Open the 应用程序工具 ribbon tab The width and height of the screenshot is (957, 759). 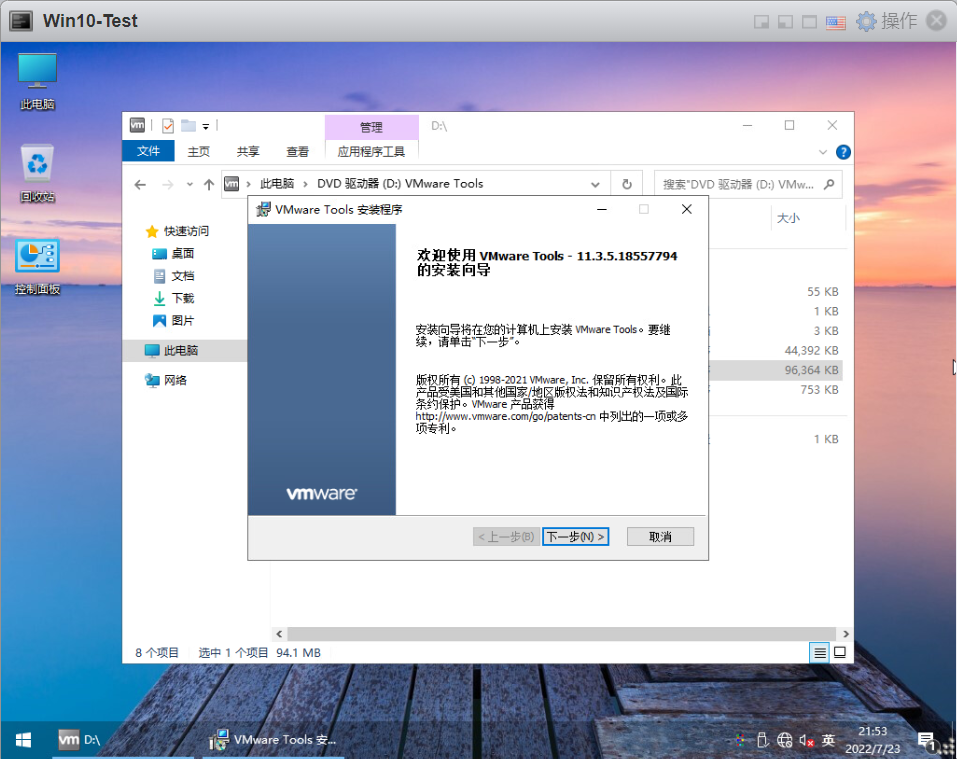pos(371,151)
